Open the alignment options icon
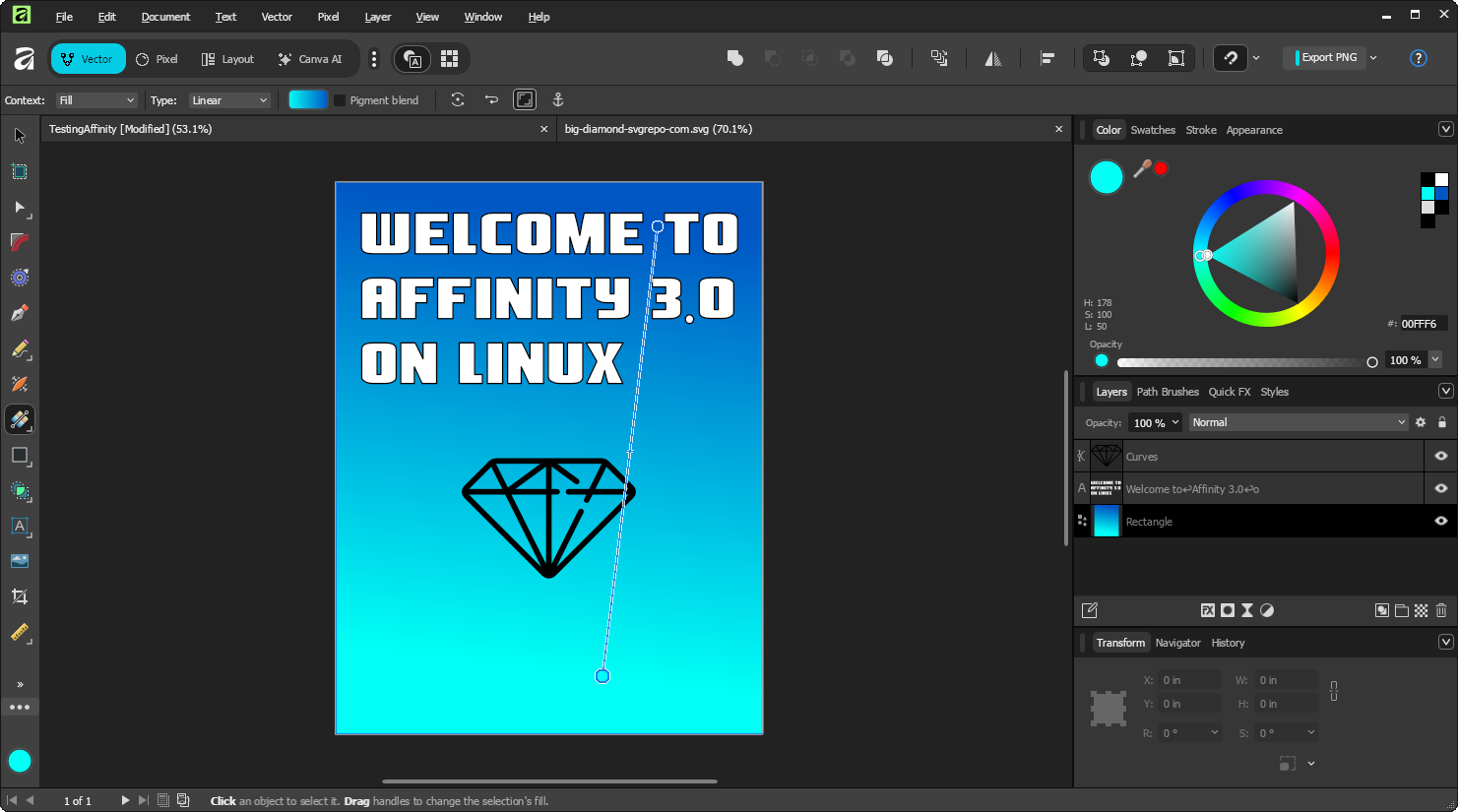Screen dimensions: 1458x812 point(1047,58)
